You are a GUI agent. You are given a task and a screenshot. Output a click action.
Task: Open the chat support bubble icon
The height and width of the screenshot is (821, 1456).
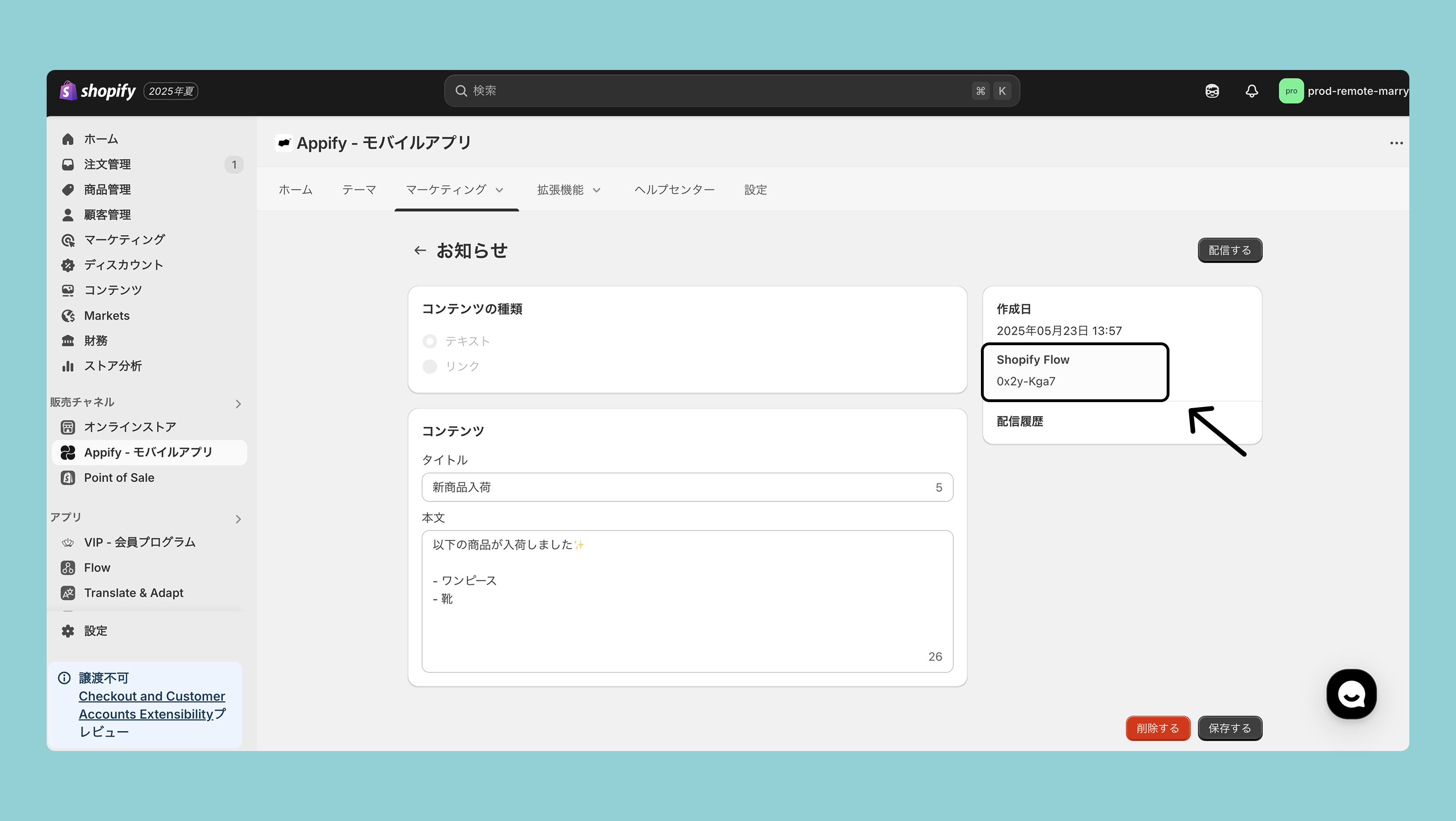tap(1351, 694)
